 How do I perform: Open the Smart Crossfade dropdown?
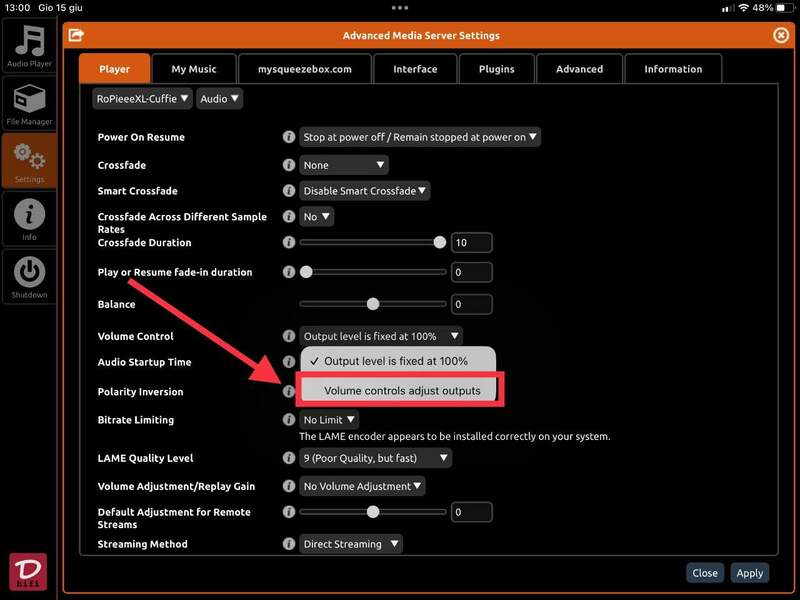(x=365, y=191)
